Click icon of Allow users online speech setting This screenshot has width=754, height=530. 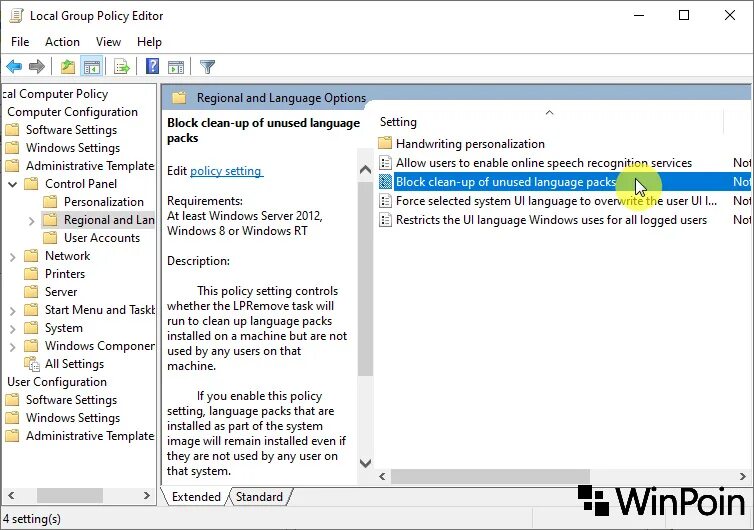coord(385,163)
